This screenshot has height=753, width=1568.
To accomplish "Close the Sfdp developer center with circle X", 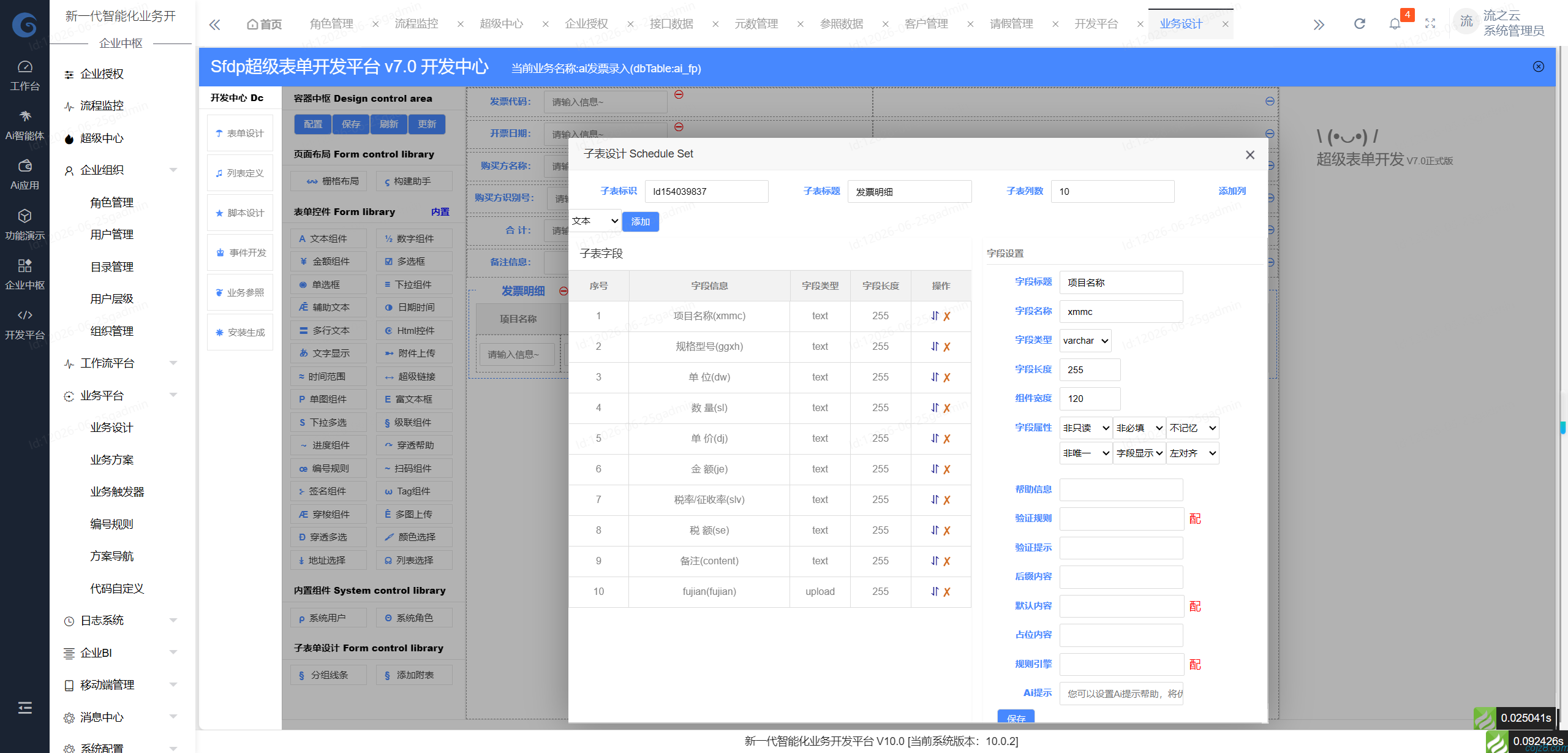I will pyautogui.click(x=1539, y=66).
